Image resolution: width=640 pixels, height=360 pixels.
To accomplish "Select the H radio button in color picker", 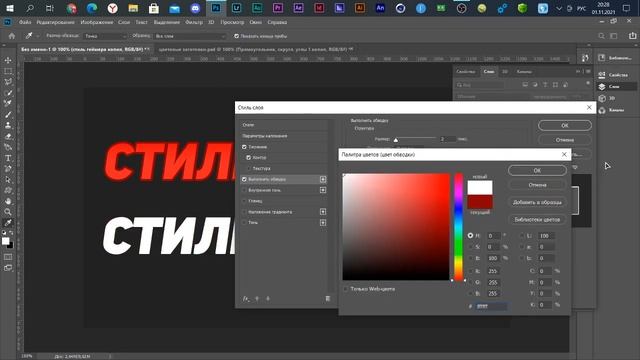I will click(470, 236).
